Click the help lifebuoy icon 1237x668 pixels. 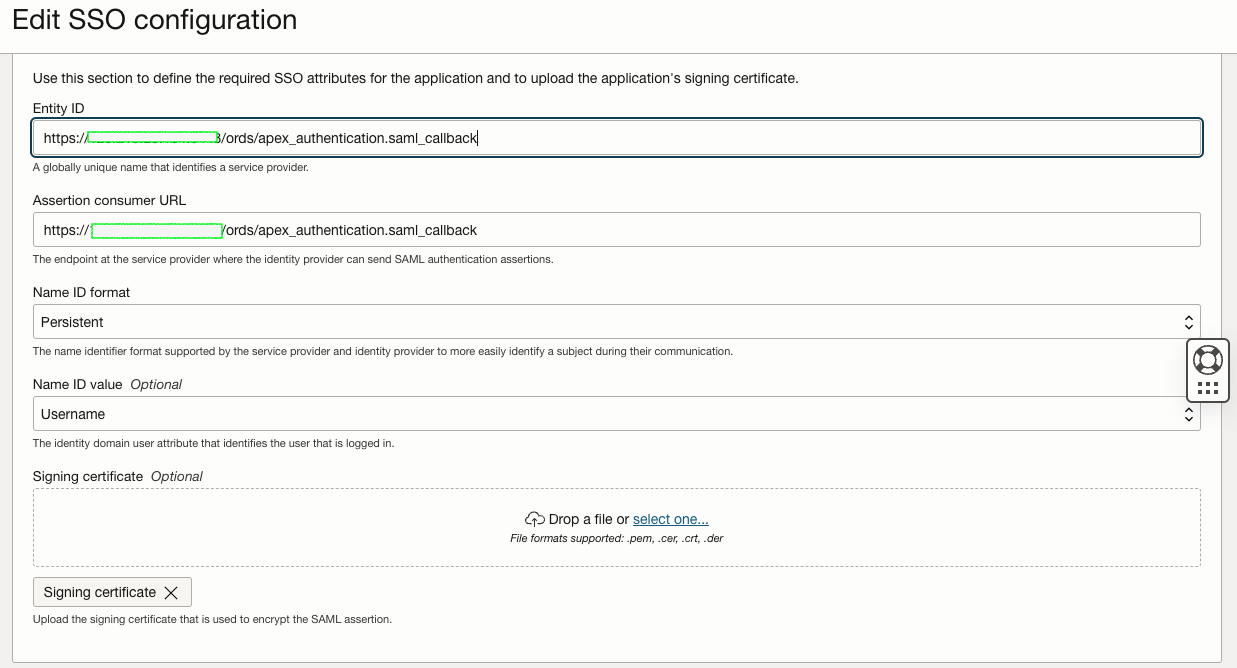tap(1208, 358)
